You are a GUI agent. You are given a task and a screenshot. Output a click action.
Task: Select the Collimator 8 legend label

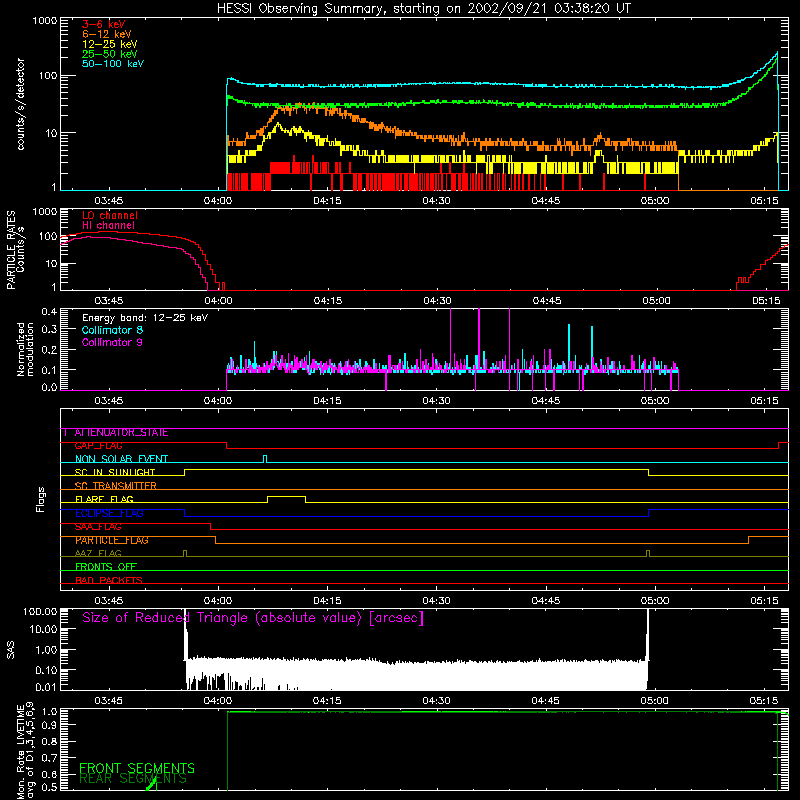click(112, 330)
